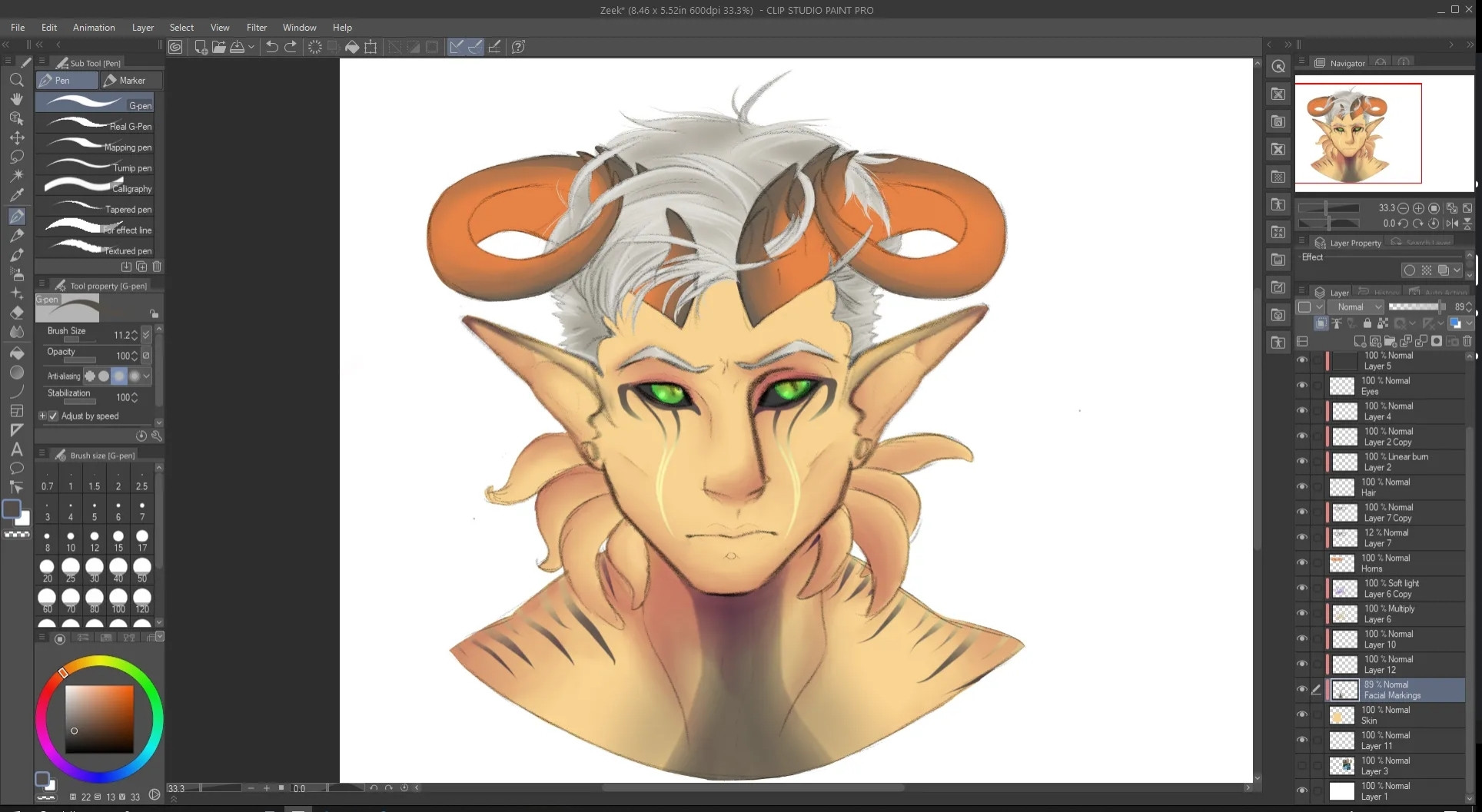
Task: Select the Auto select magic wand tool
Action: pyautogui.click(x=16, y=176)
